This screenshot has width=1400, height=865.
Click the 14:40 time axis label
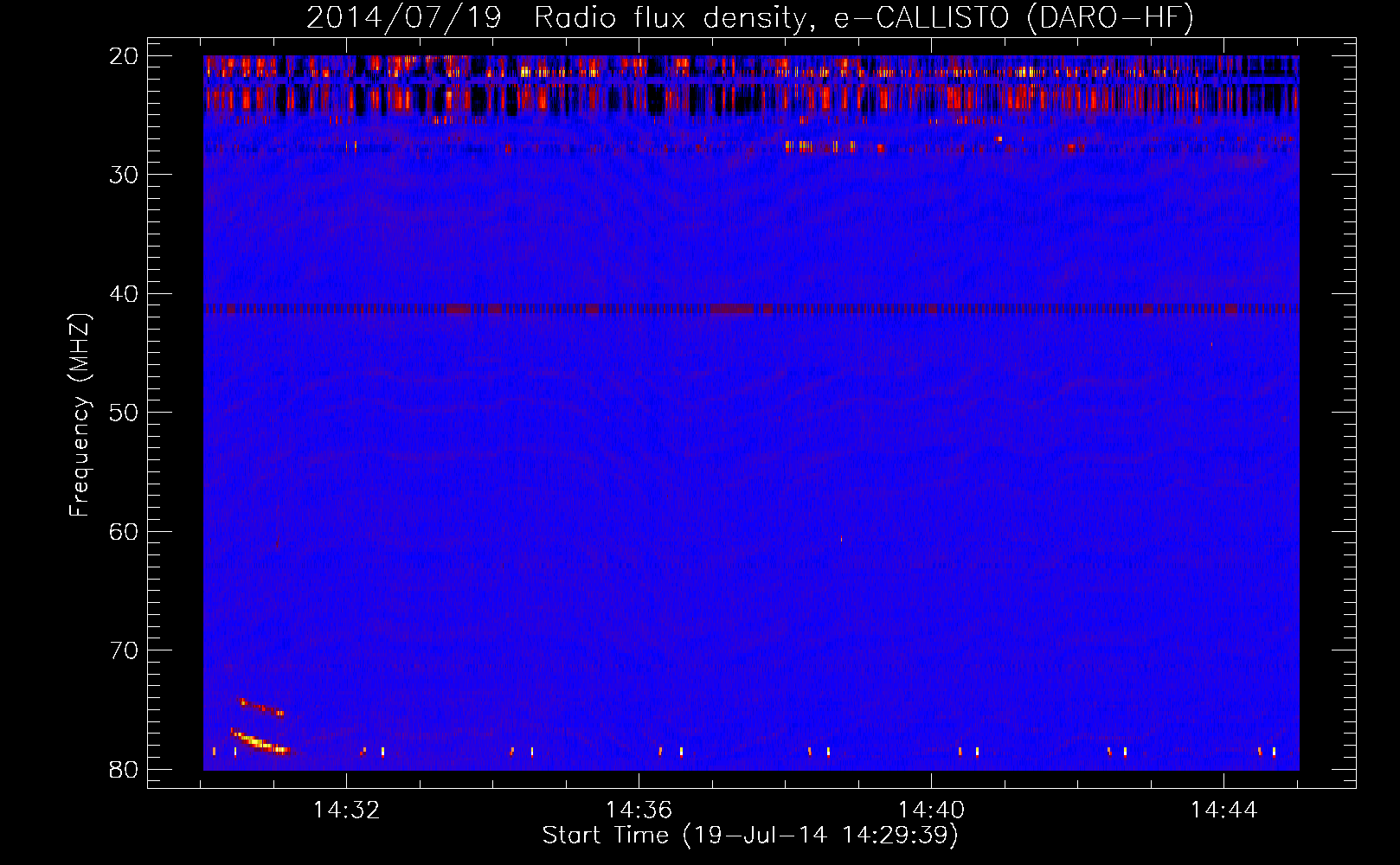tap(931, 811)
